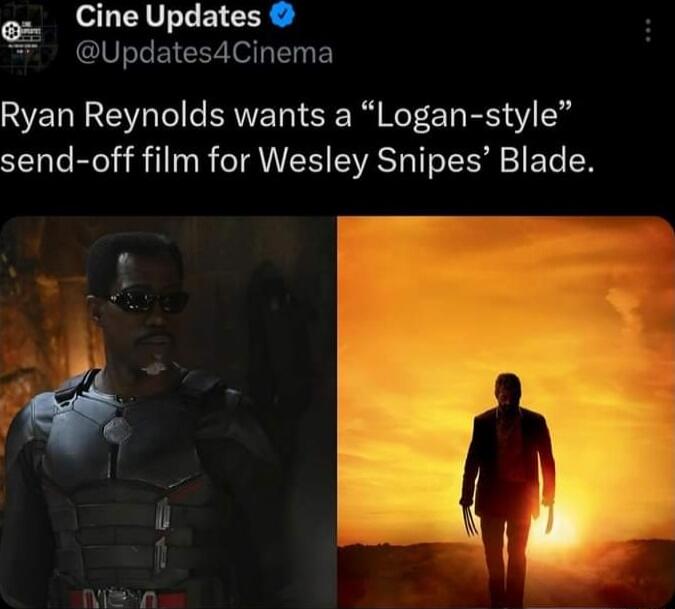
Task: Click the tweet text about Ryan Reynolds
Action: [297, 139]
